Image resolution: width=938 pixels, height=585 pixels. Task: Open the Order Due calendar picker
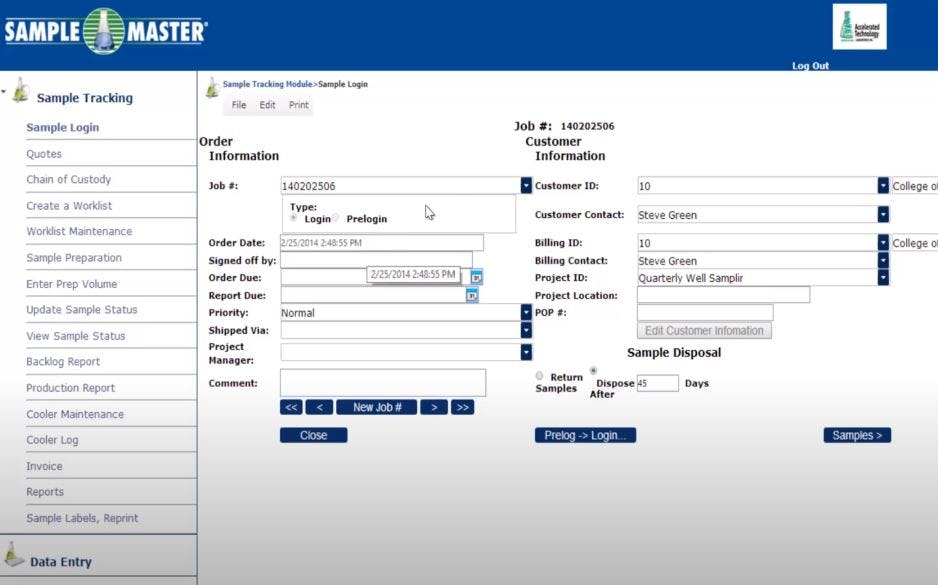(477, 276)
